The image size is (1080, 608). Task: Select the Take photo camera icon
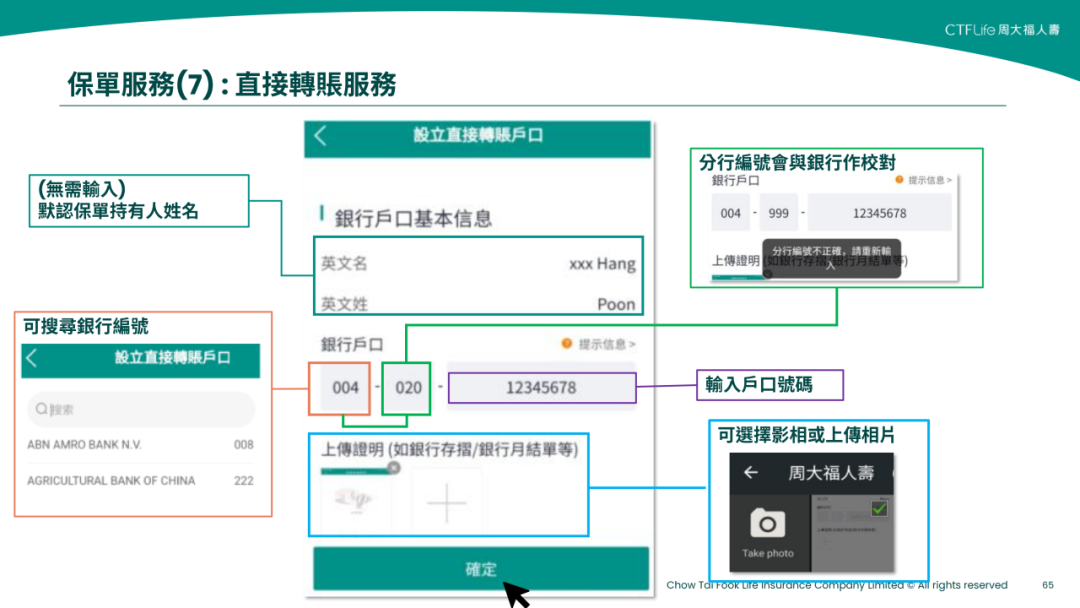click(769, 521)
